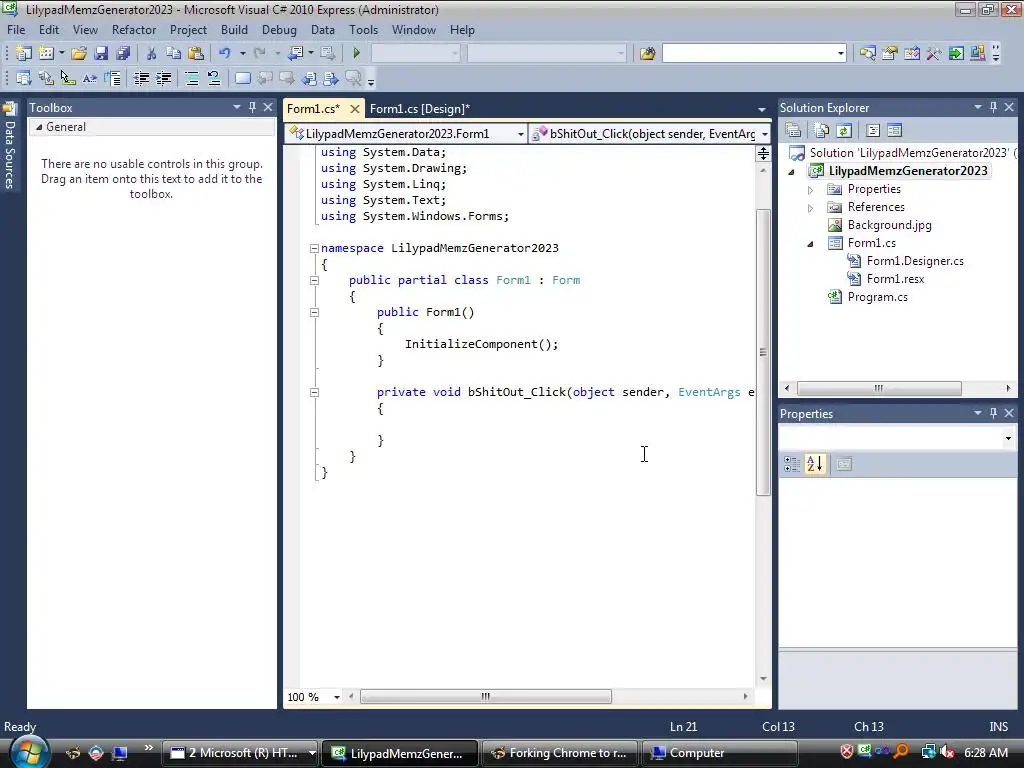1024x768 pixels.
Task: Open the Properties Window toolbar icon
Action: [x=889, y=54]
